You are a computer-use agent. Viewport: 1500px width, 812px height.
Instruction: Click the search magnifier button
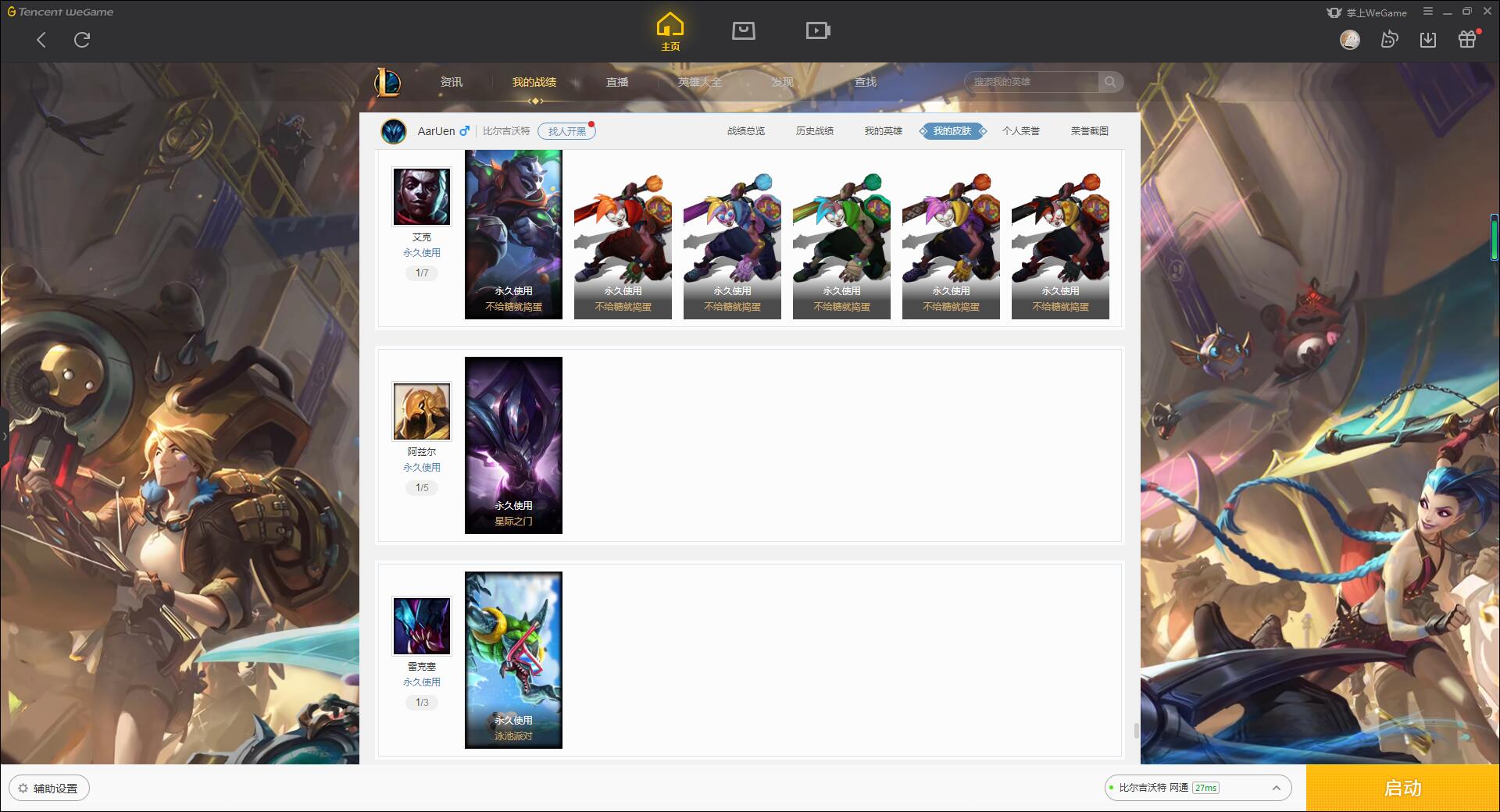tap(1110, 82)
